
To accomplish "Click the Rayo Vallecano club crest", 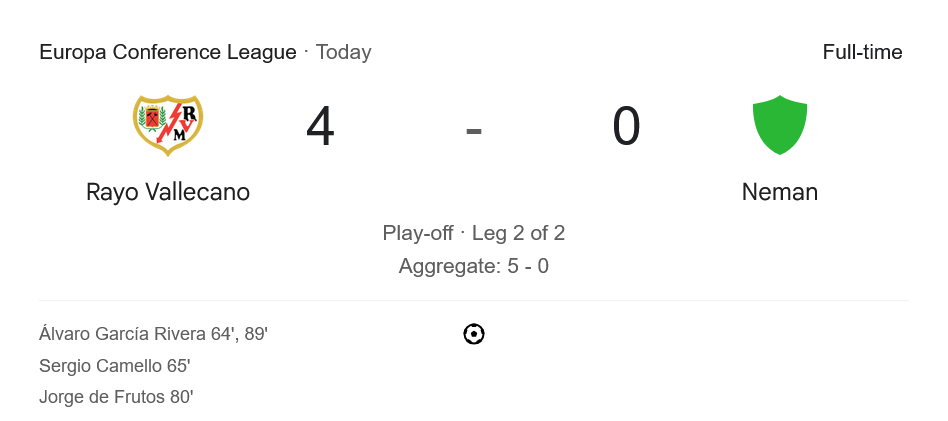I will click(168, 124).
